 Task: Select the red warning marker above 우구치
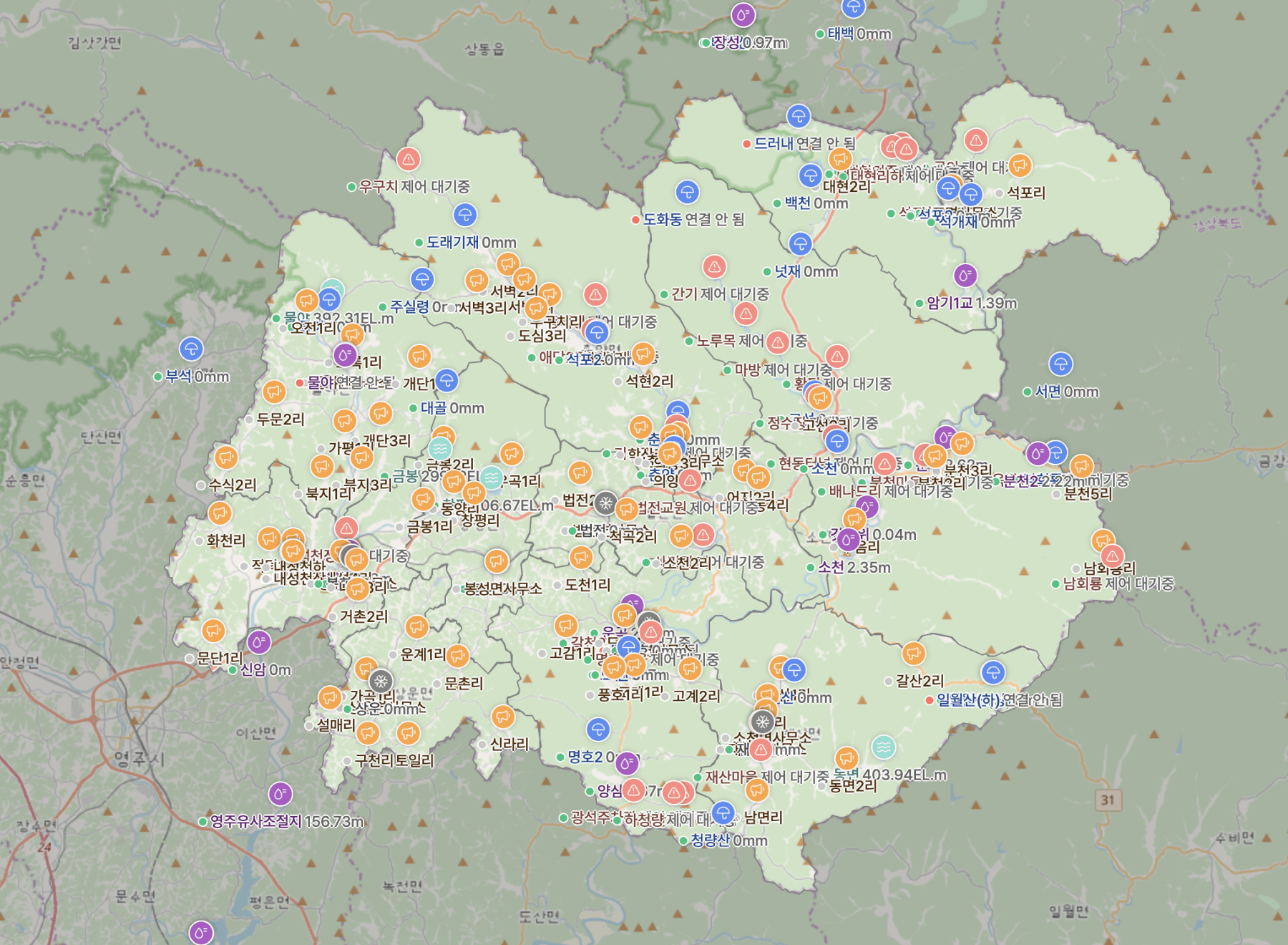point(409,159)
